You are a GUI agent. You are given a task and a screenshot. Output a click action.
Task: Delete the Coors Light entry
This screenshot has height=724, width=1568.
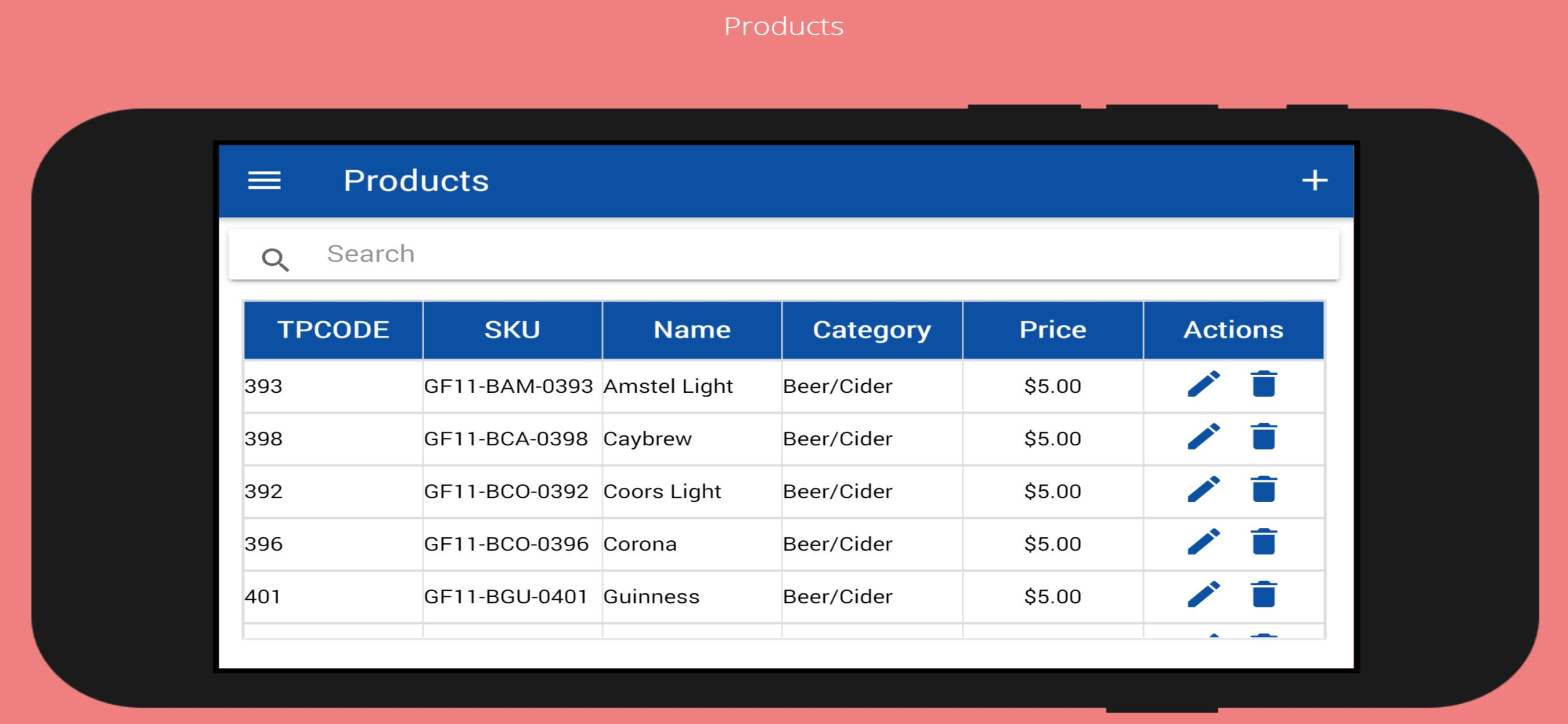(x=1263, y=490)
